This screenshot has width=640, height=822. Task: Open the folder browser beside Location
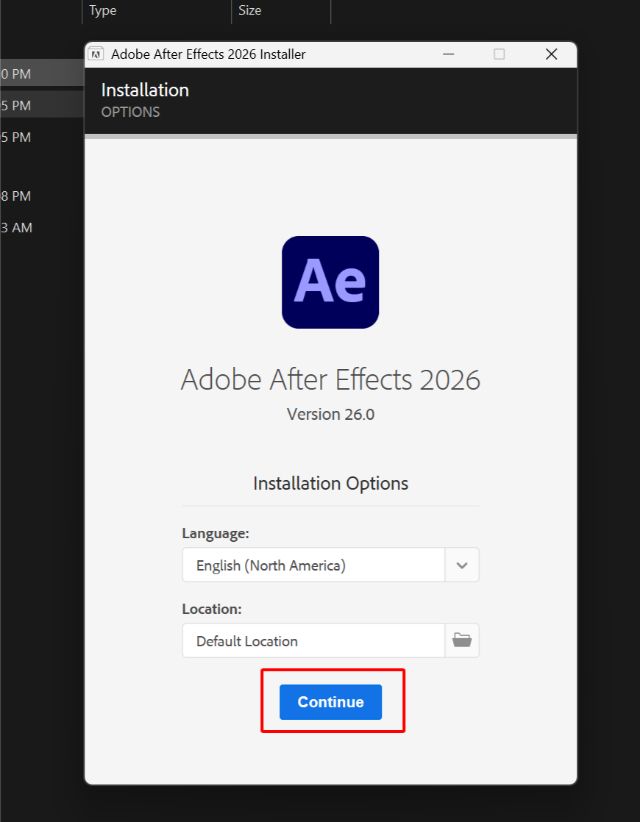coord(461,641)
